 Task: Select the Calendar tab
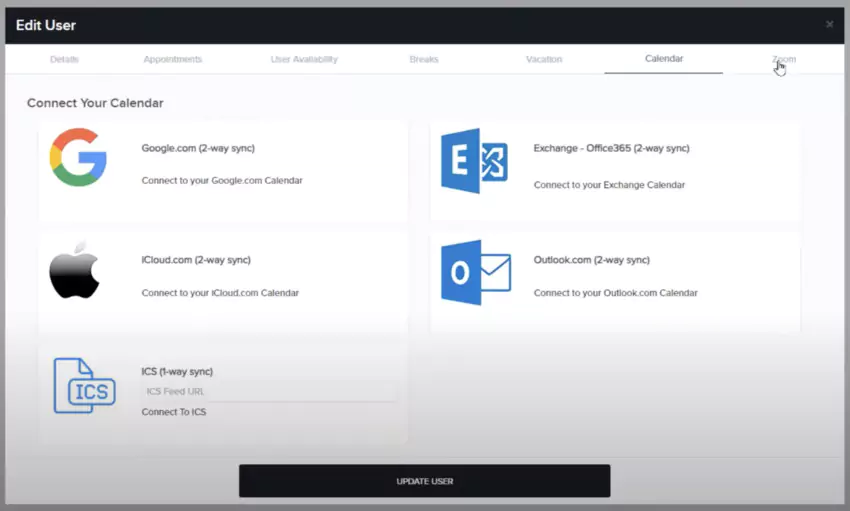[664, 59]
